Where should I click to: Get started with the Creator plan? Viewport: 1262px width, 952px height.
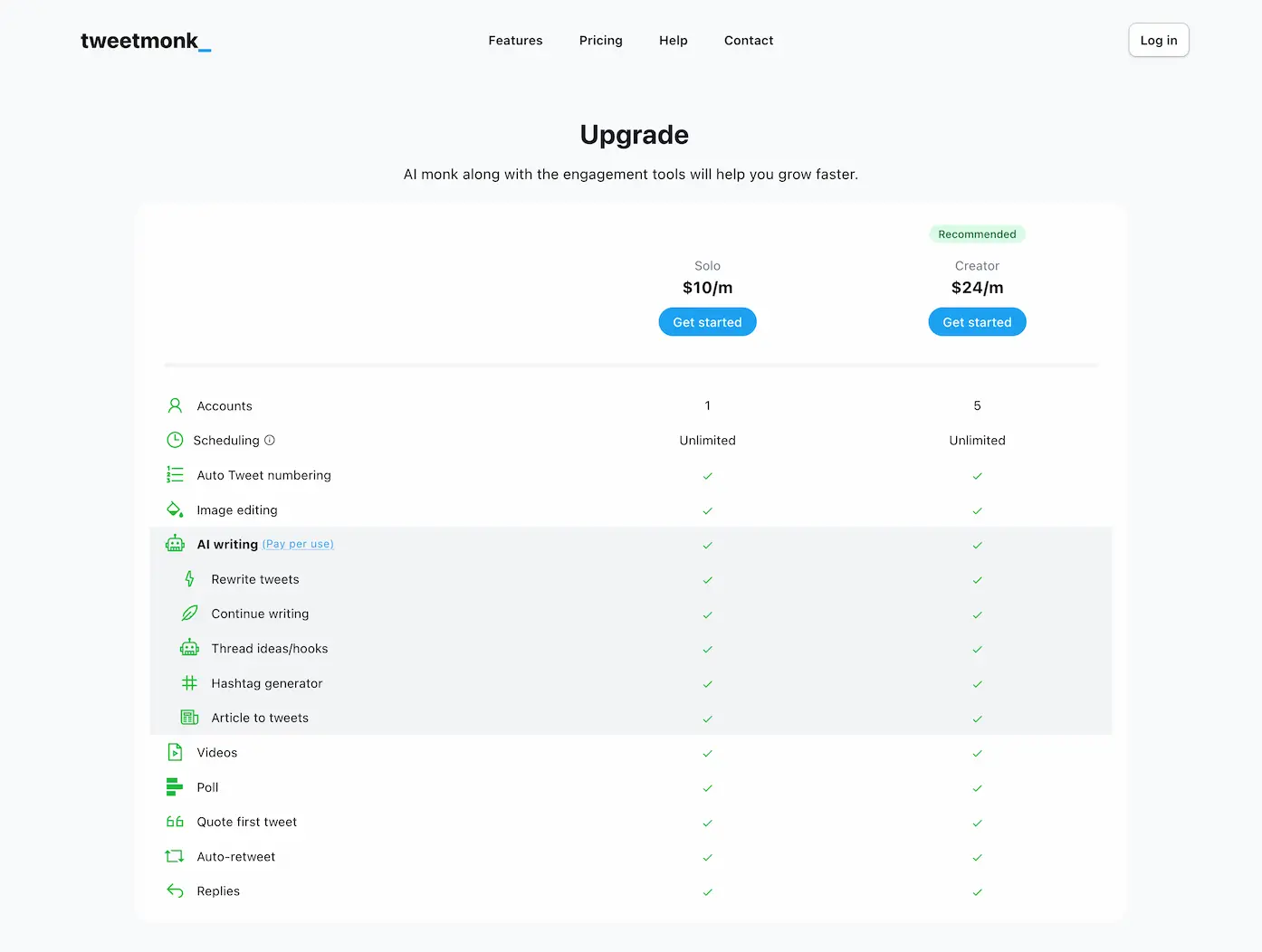point(977,322)
